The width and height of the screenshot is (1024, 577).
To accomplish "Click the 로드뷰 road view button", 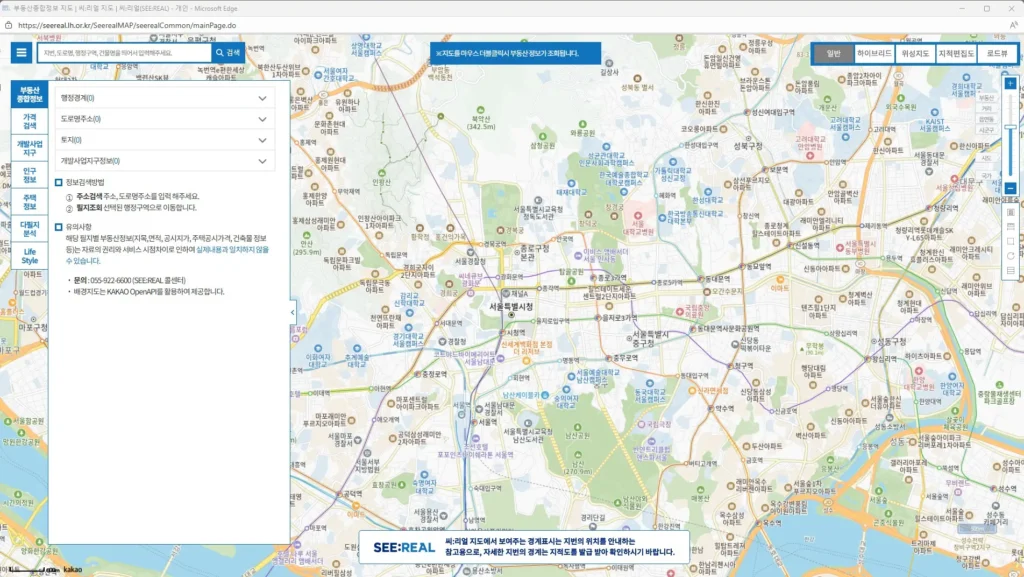I will pyautogui.click(x=996, y=54).
